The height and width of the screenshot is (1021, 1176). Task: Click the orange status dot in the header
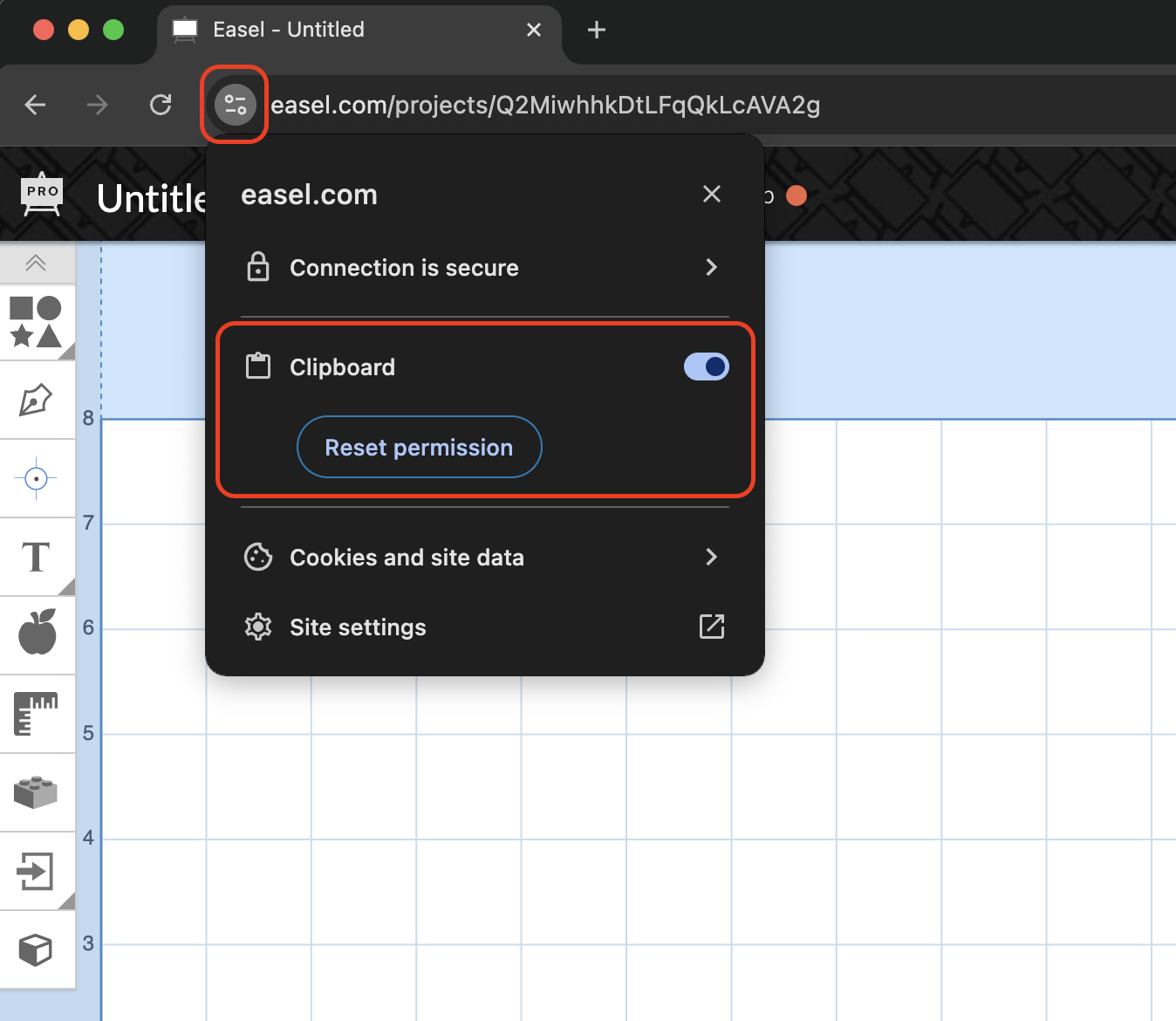(x=796, y=195)
